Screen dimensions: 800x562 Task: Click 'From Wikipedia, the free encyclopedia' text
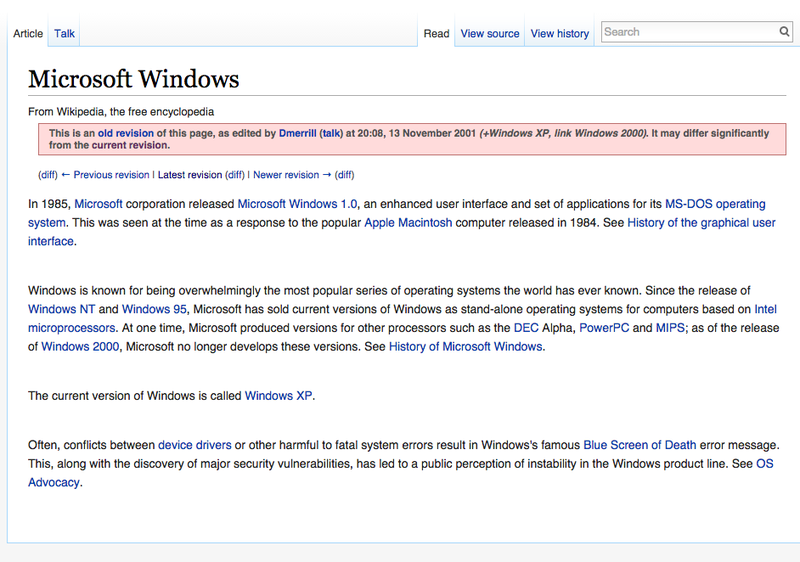coord(121,112)
